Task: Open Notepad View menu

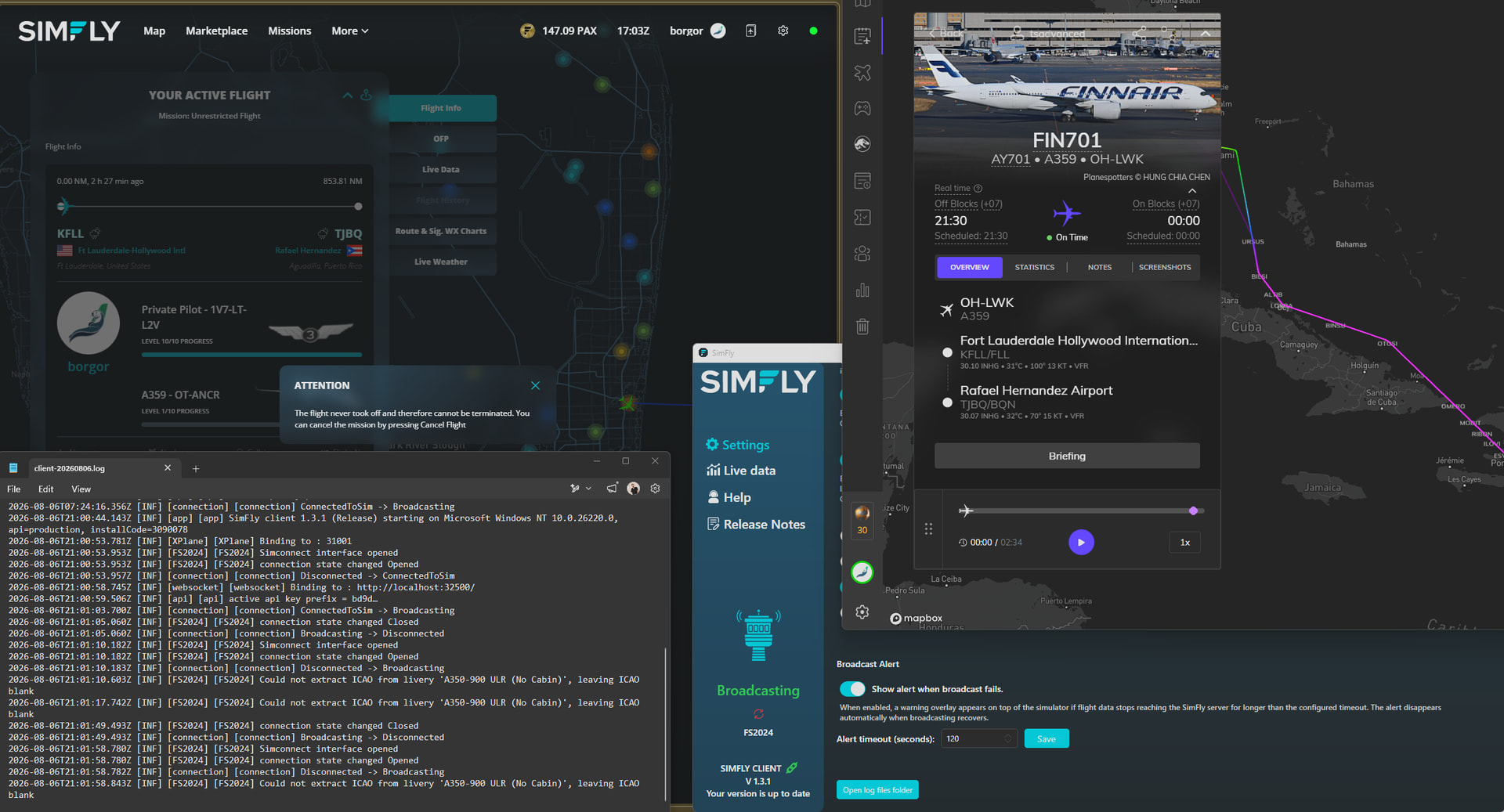Action: click(81, 489)
